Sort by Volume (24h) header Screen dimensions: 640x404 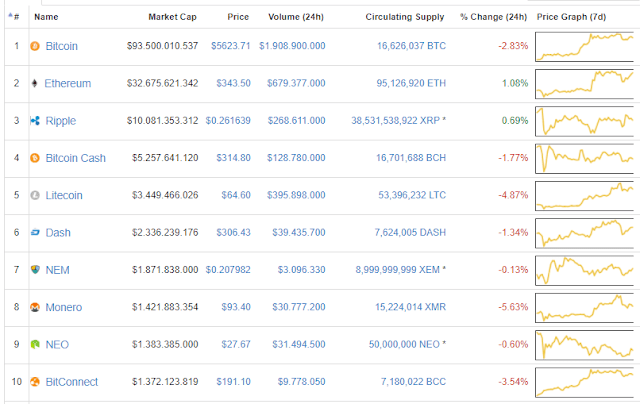point(296,17)
